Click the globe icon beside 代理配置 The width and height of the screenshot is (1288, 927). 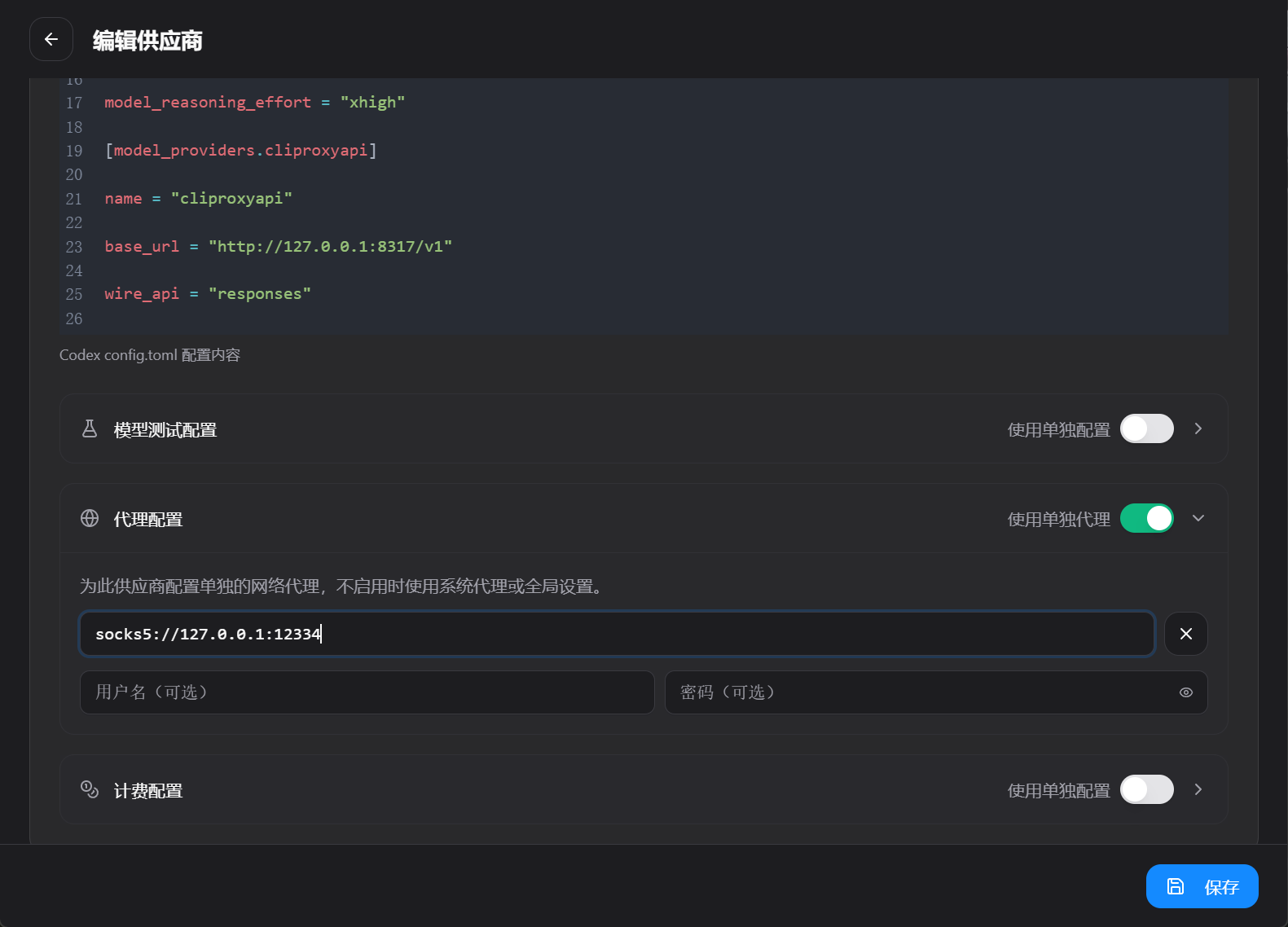pyautogui.click(x=90, y=518)
